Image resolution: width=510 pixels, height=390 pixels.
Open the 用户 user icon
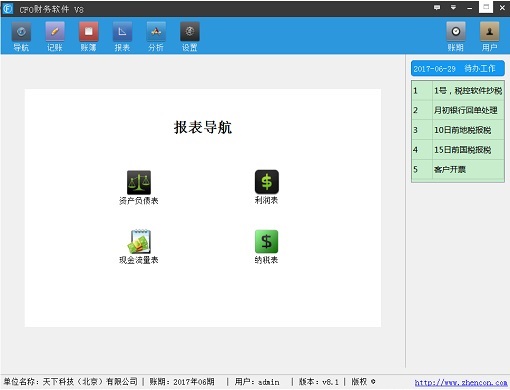pos(489,37)
